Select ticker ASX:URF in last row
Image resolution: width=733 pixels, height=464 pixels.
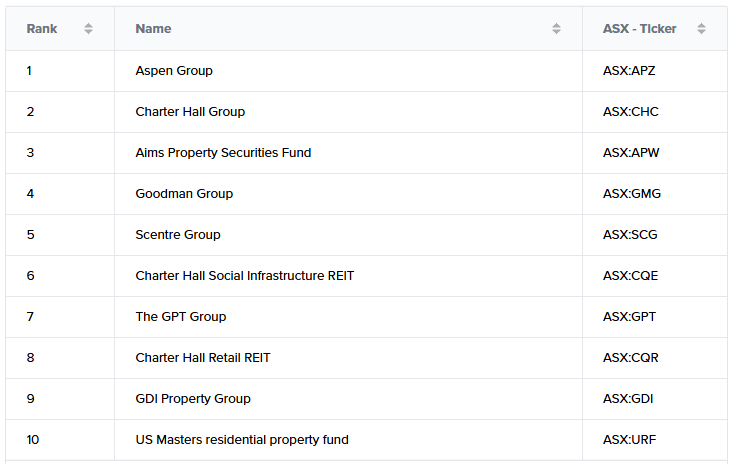click(630, 440)
